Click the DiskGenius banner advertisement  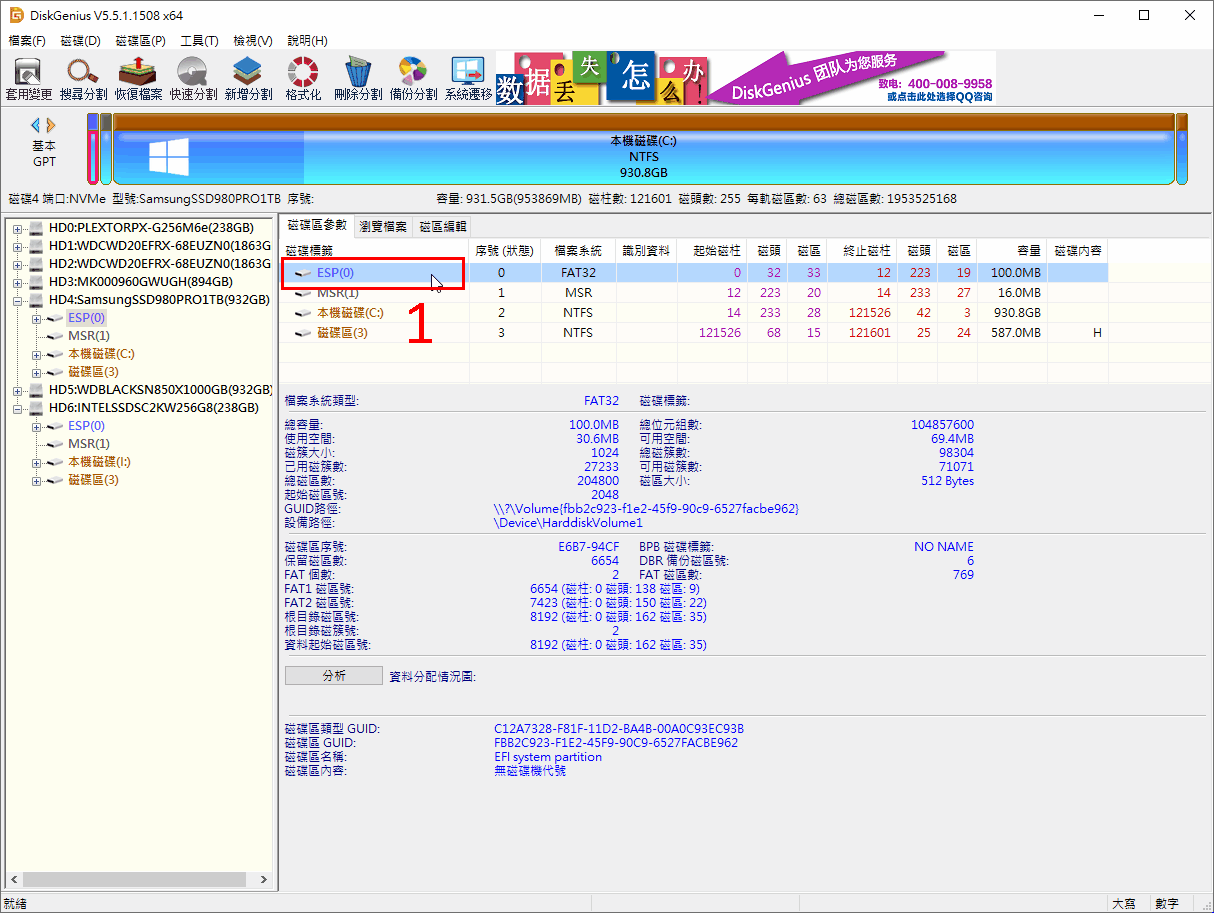746,78
